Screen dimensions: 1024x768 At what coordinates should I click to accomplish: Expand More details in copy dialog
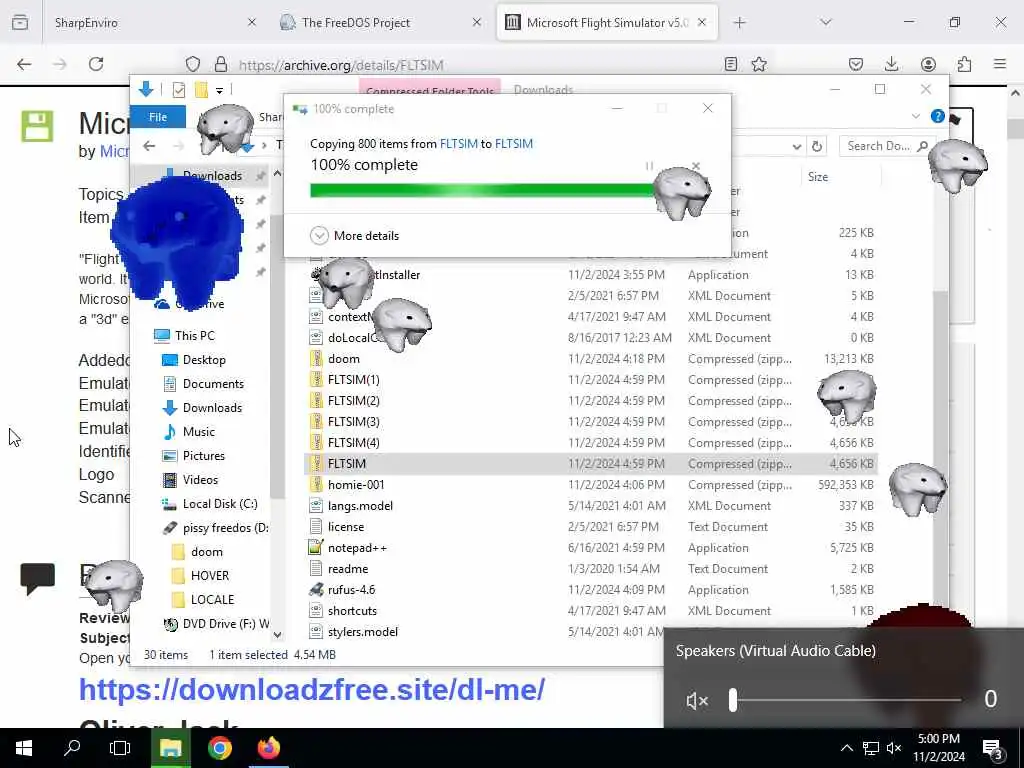pos(355,236)
